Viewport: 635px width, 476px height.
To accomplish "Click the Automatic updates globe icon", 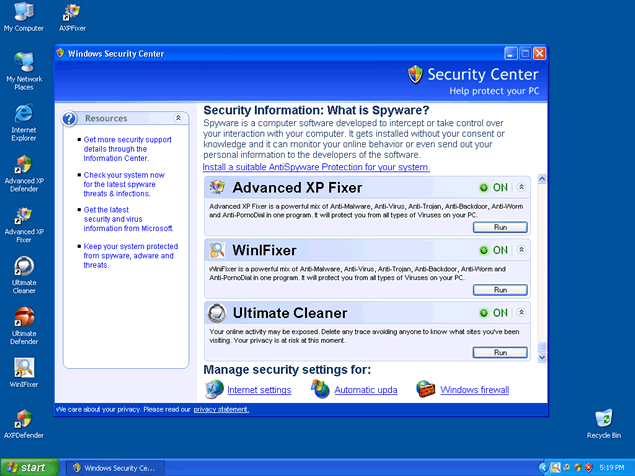I will pyautogui.click(x=320, y=389).
